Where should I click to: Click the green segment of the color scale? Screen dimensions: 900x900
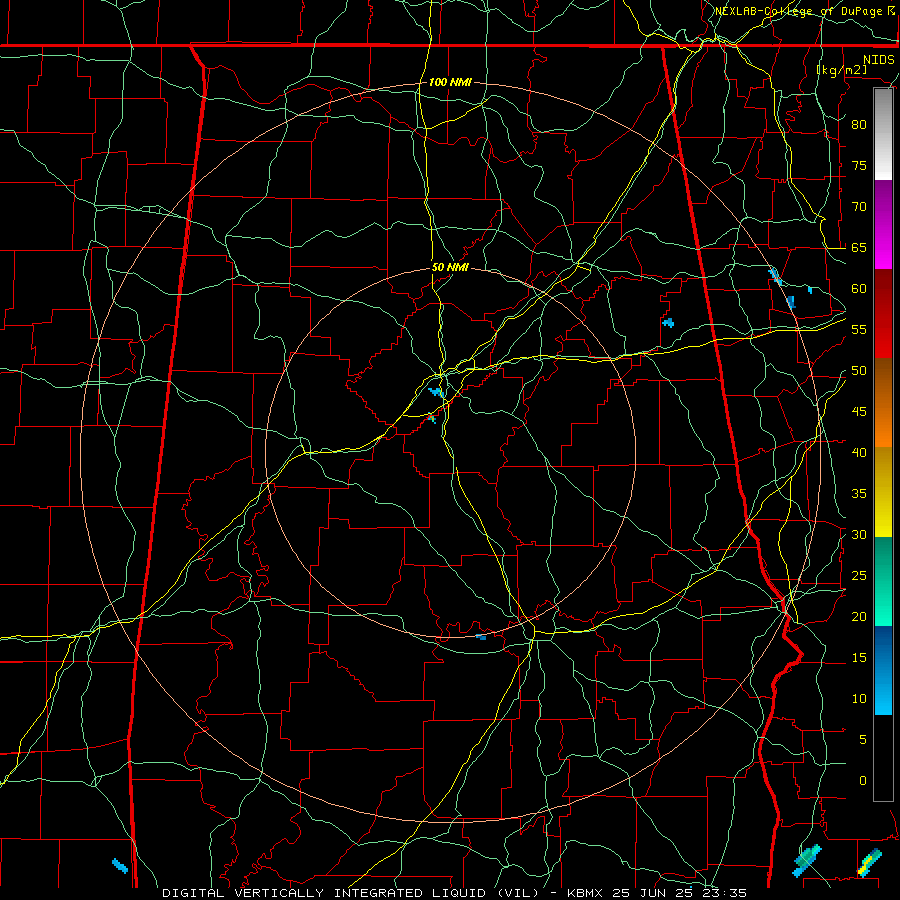pyautogui.click(x=883, y=581)
